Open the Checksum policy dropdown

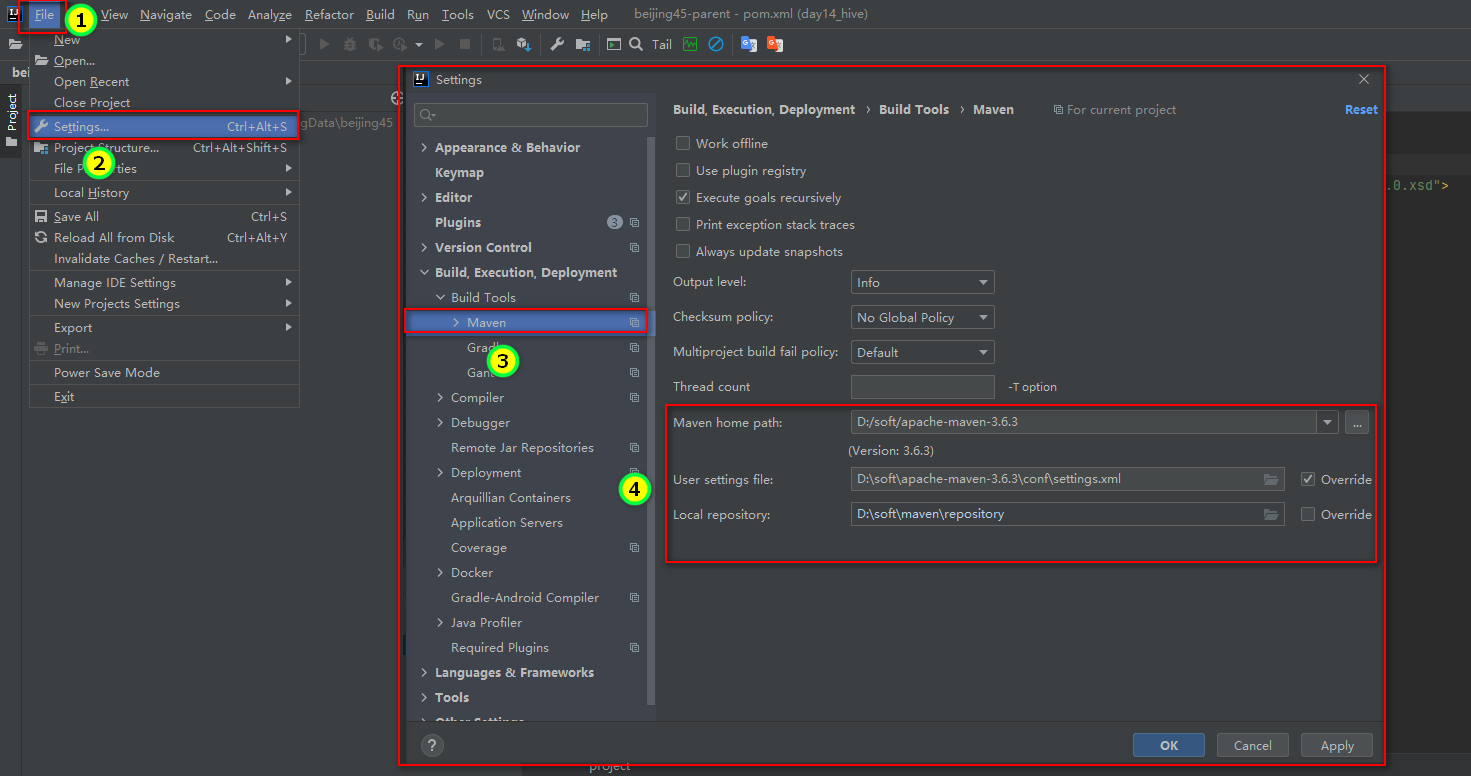click(922, 318)
